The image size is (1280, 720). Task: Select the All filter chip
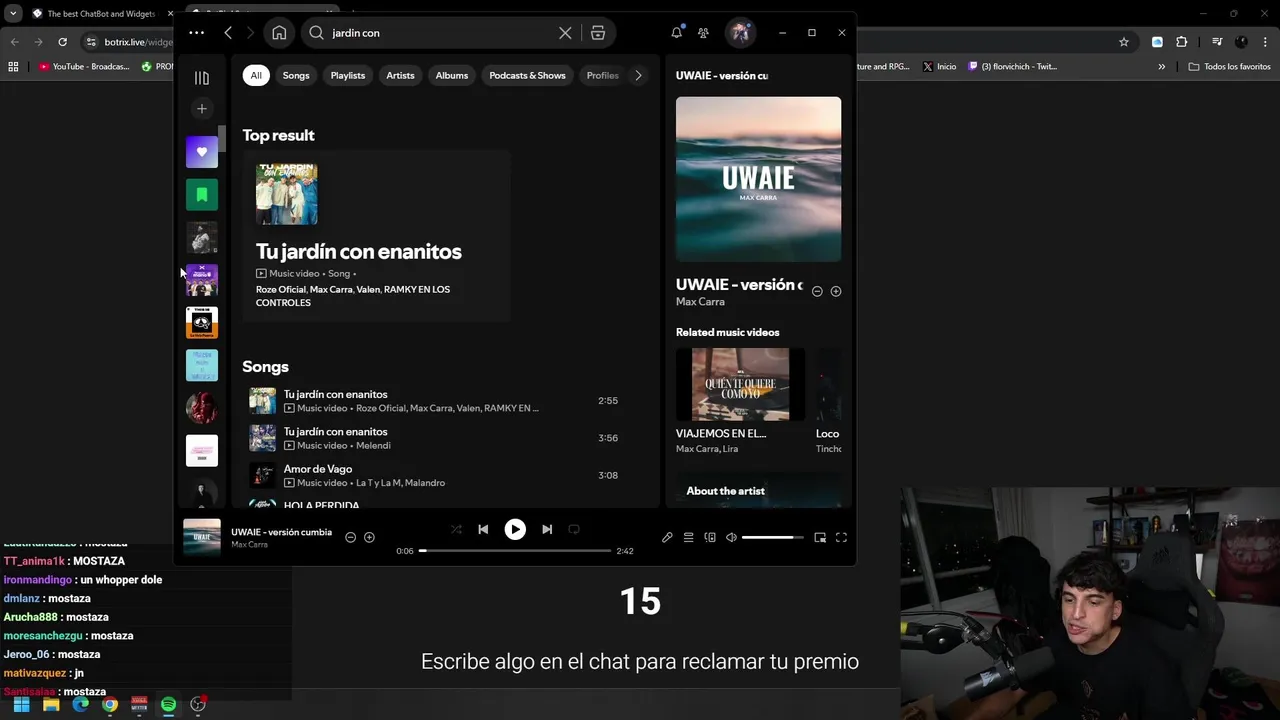pos(256,75)
